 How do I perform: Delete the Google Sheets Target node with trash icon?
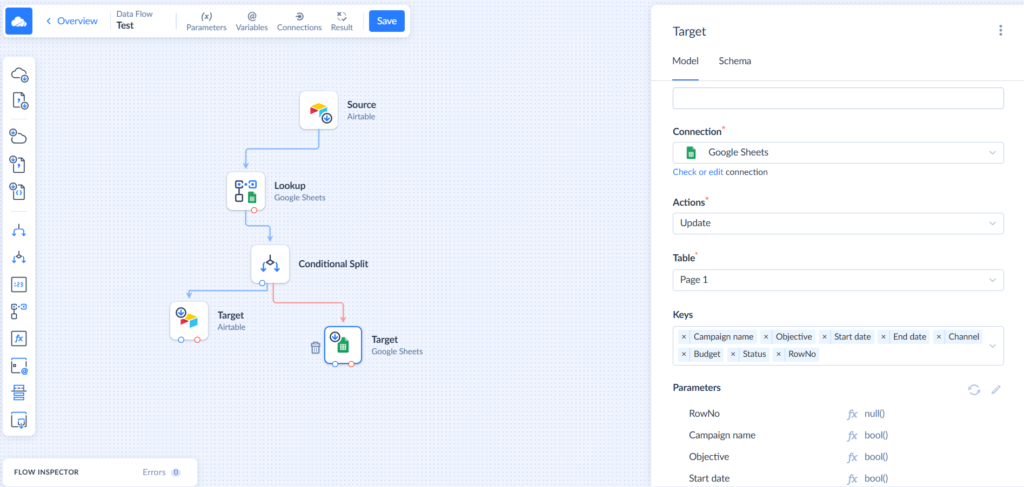click(x=315, y=347)
